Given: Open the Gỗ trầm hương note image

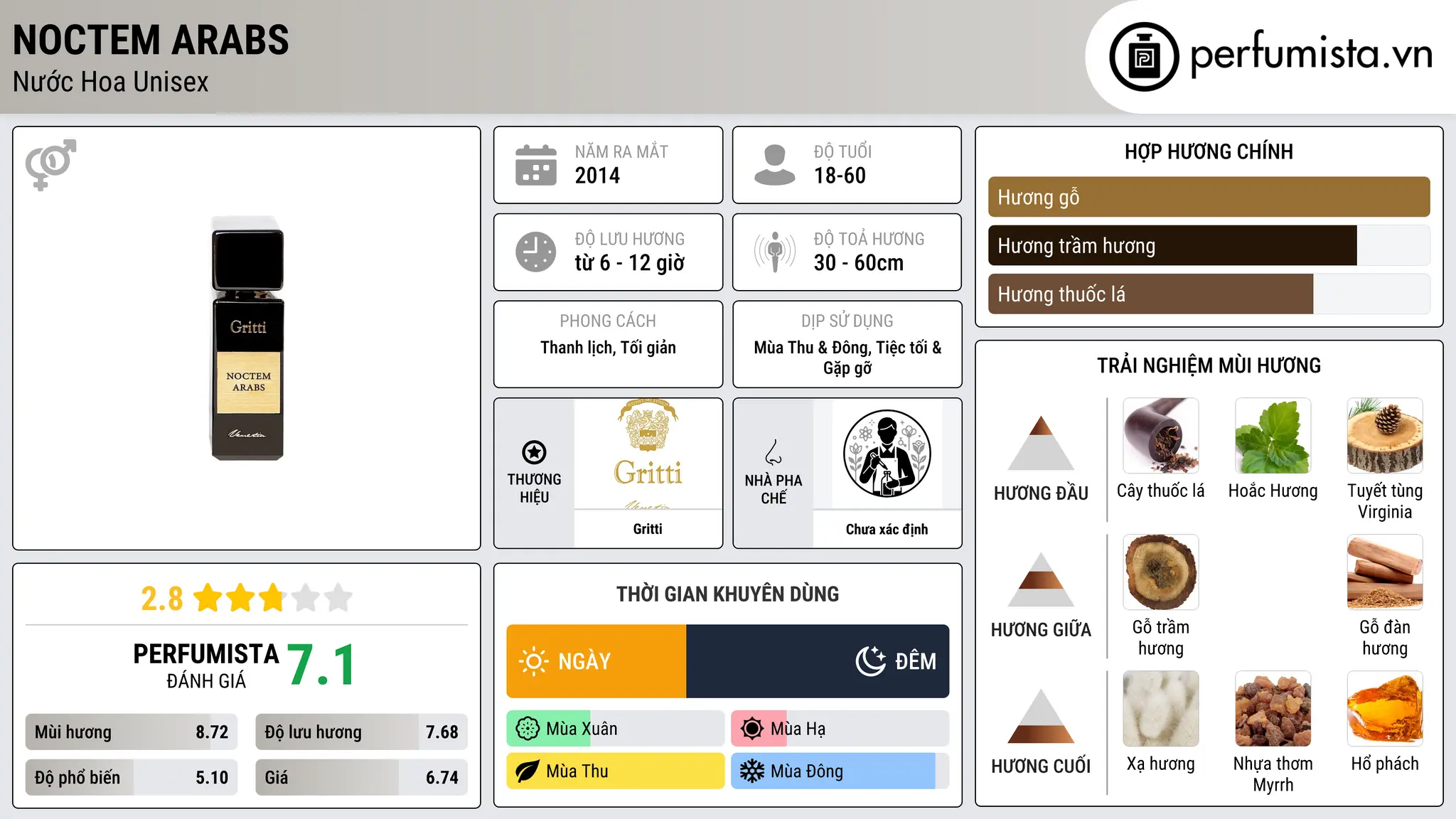Looking at the screenshot, I should [x=1161, y=572].
